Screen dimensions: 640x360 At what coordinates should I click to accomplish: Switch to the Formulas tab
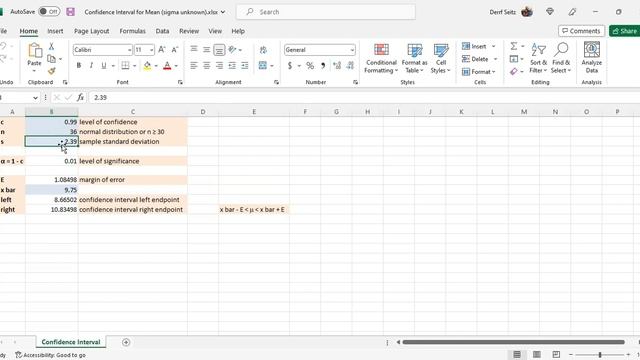tap(132, 31)
